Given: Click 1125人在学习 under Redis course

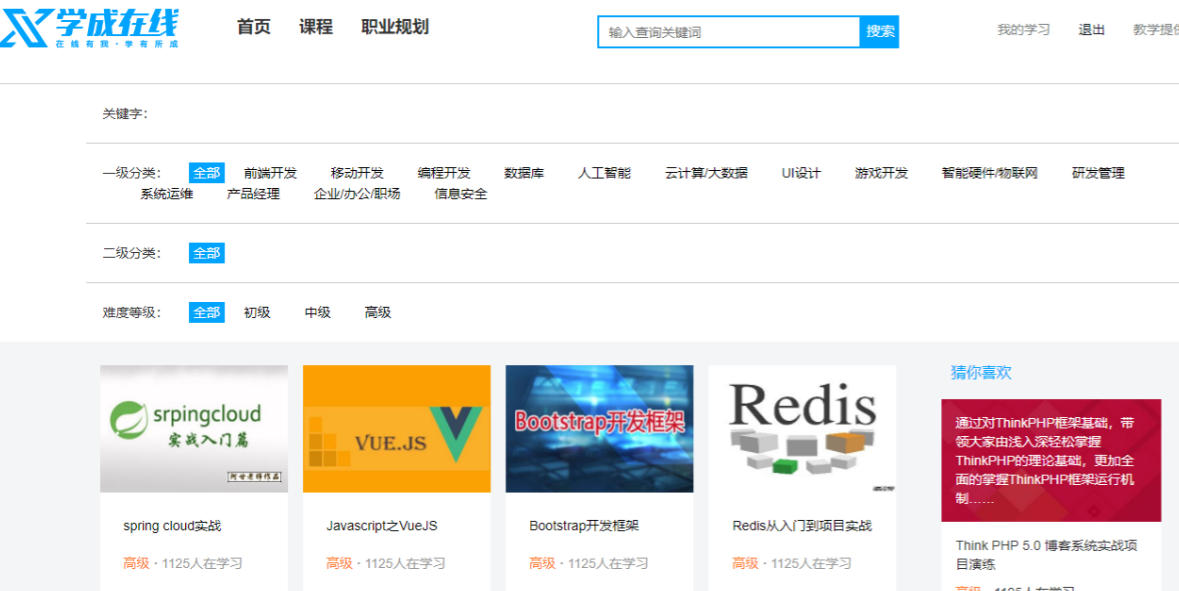Looking at the screenshot, I should tap(811, 563).
